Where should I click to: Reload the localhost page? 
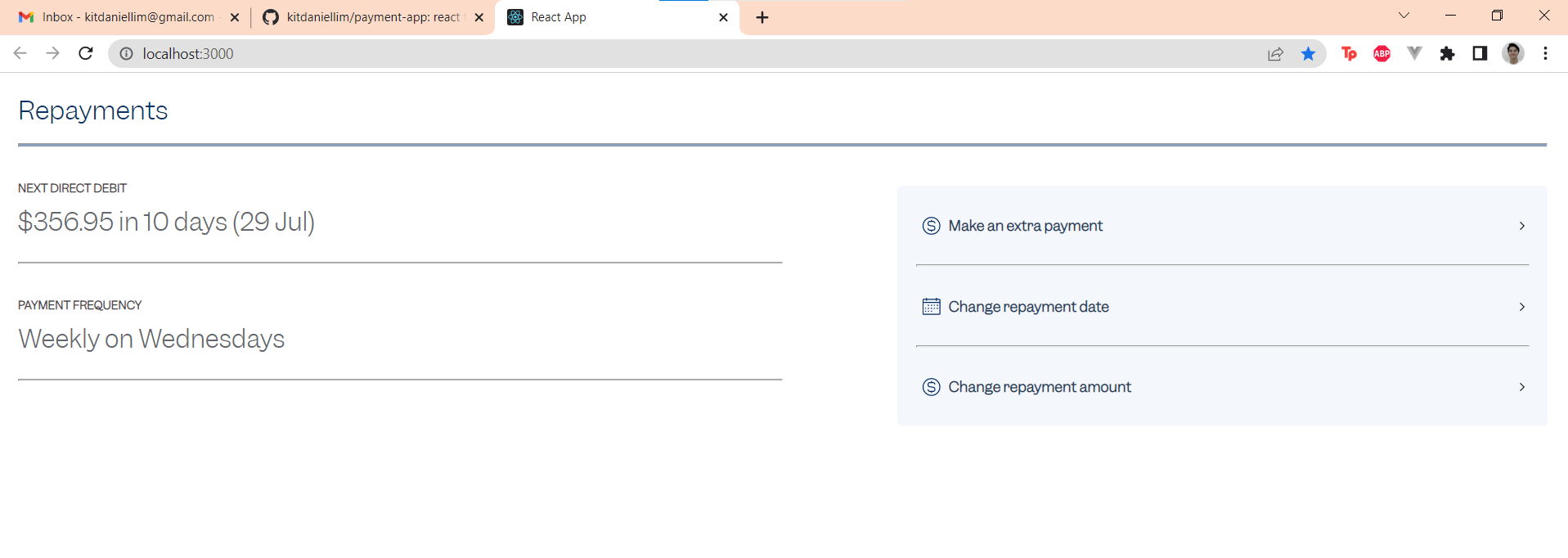click(86, 53)
